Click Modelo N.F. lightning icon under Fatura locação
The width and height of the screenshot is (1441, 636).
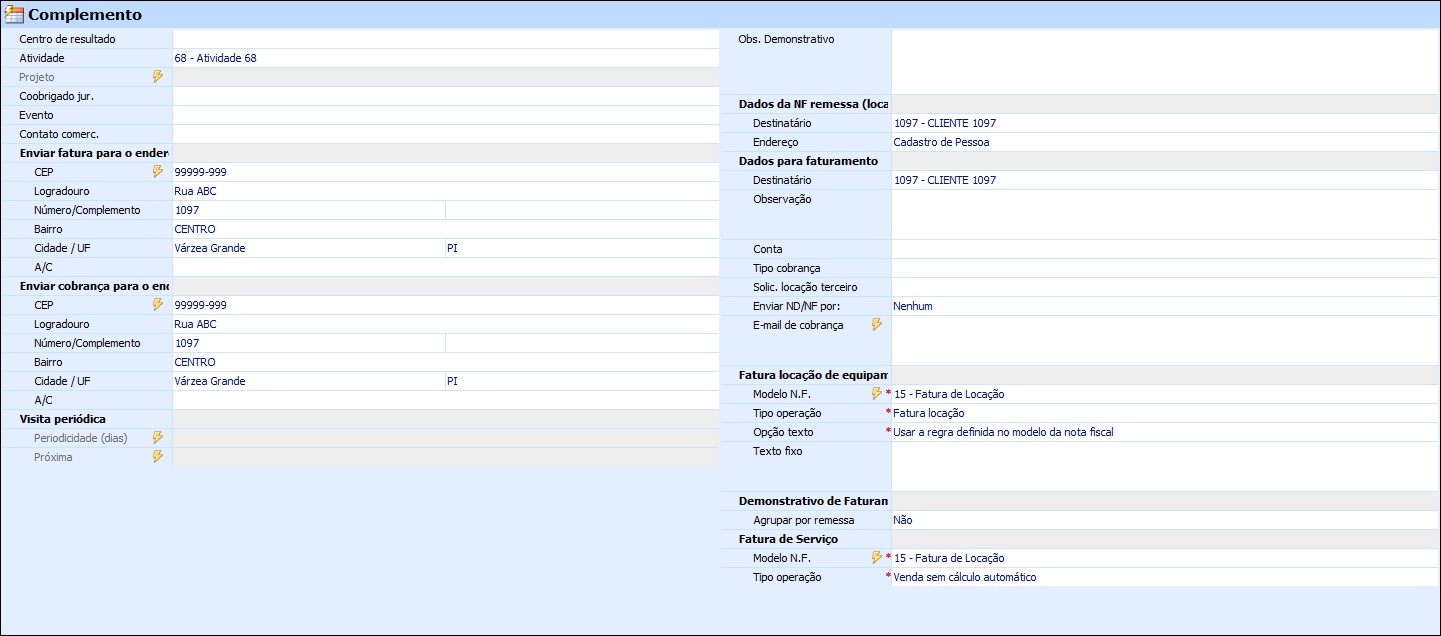click(877, 394)
